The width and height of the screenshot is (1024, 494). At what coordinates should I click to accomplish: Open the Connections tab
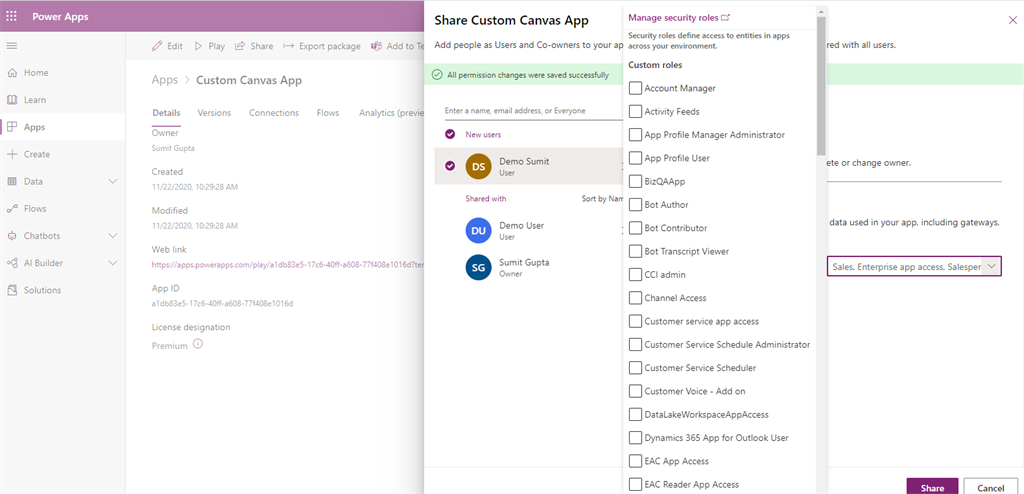[x=274, y=113]
